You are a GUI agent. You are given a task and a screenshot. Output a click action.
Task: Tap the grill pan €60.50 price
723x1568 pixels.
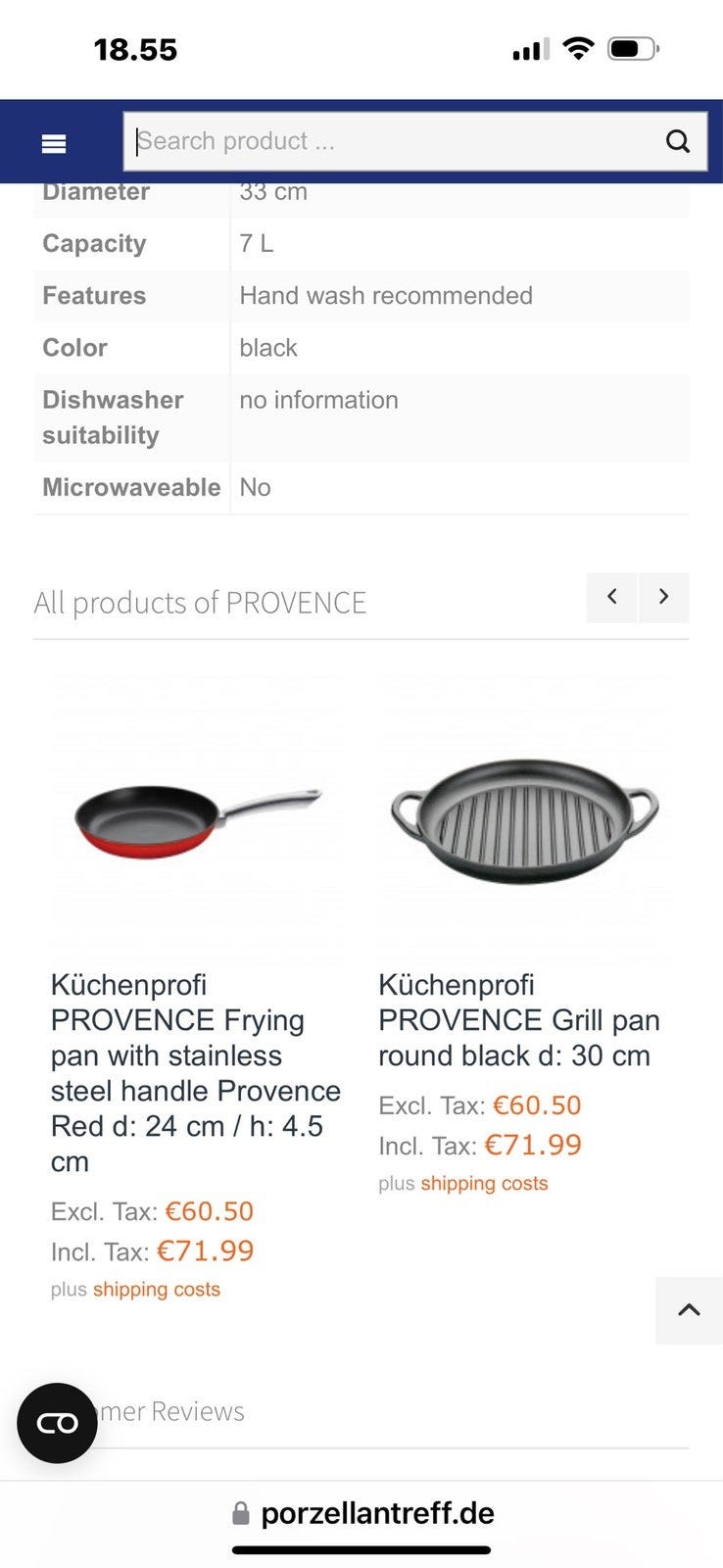point(537,1105)
